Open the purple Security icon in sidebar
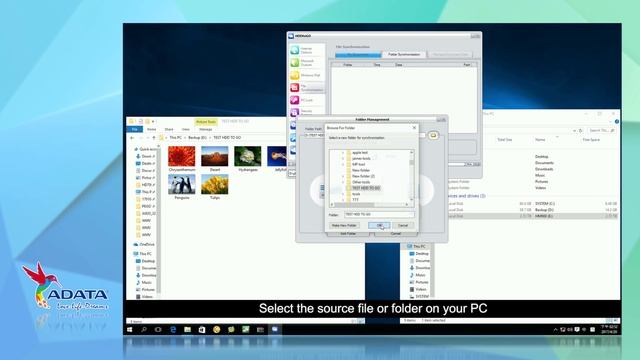Screen dimensions: 640x360 pos(294,112)
